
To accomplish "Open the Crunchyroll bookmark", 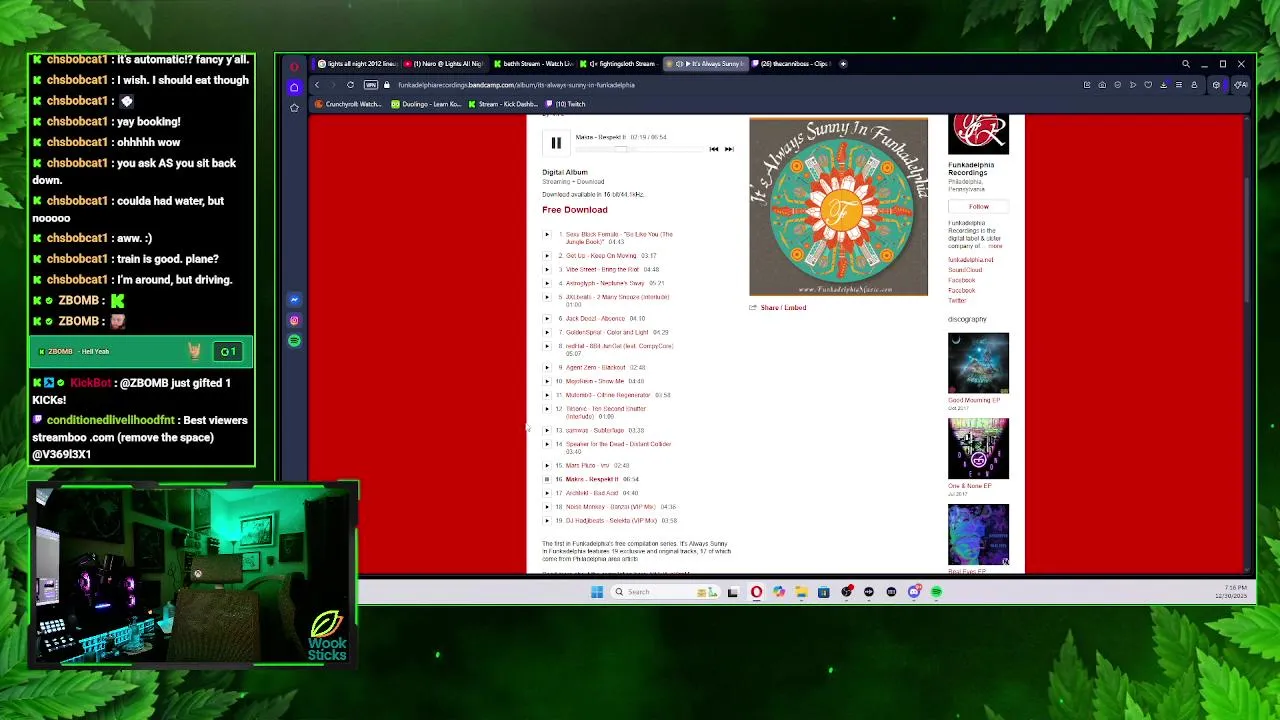I will click(350, 104).
